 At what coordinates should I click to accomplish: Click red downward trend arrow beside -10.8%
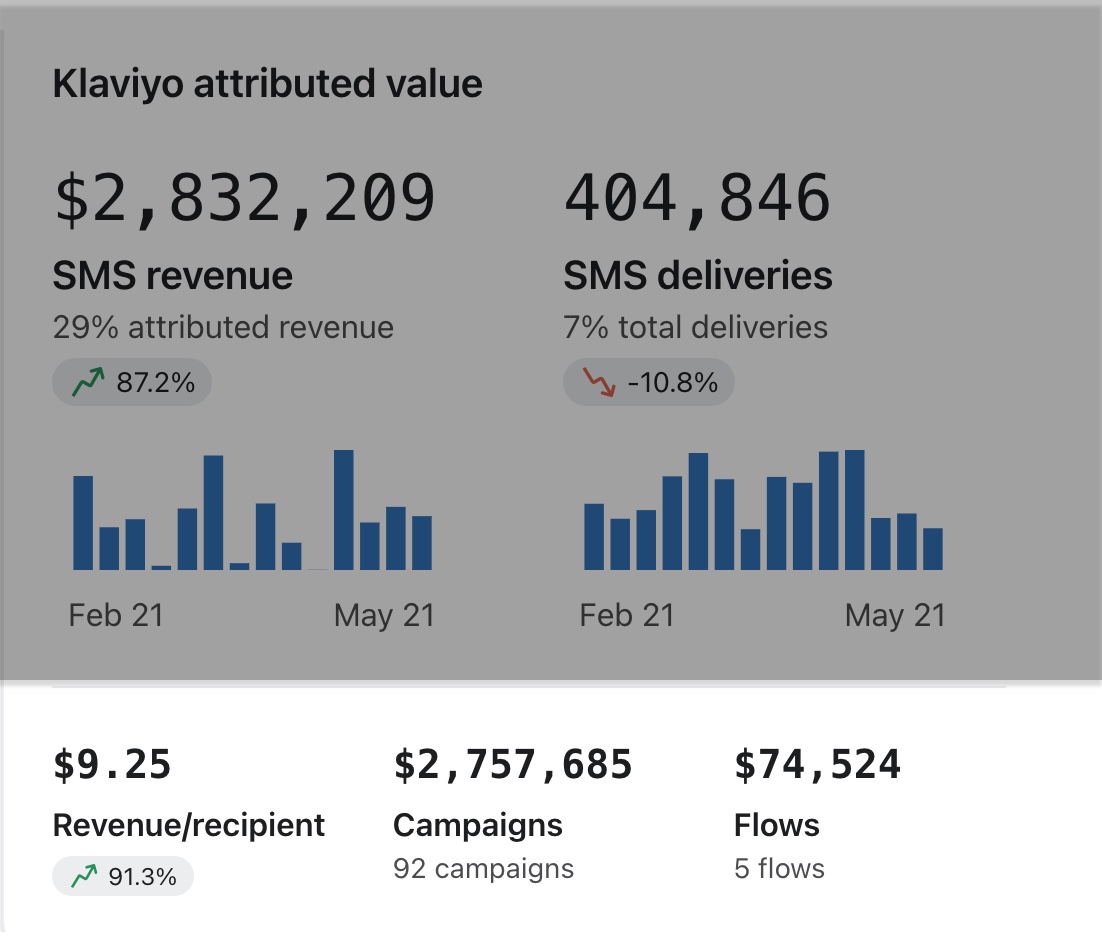point(599,382)
